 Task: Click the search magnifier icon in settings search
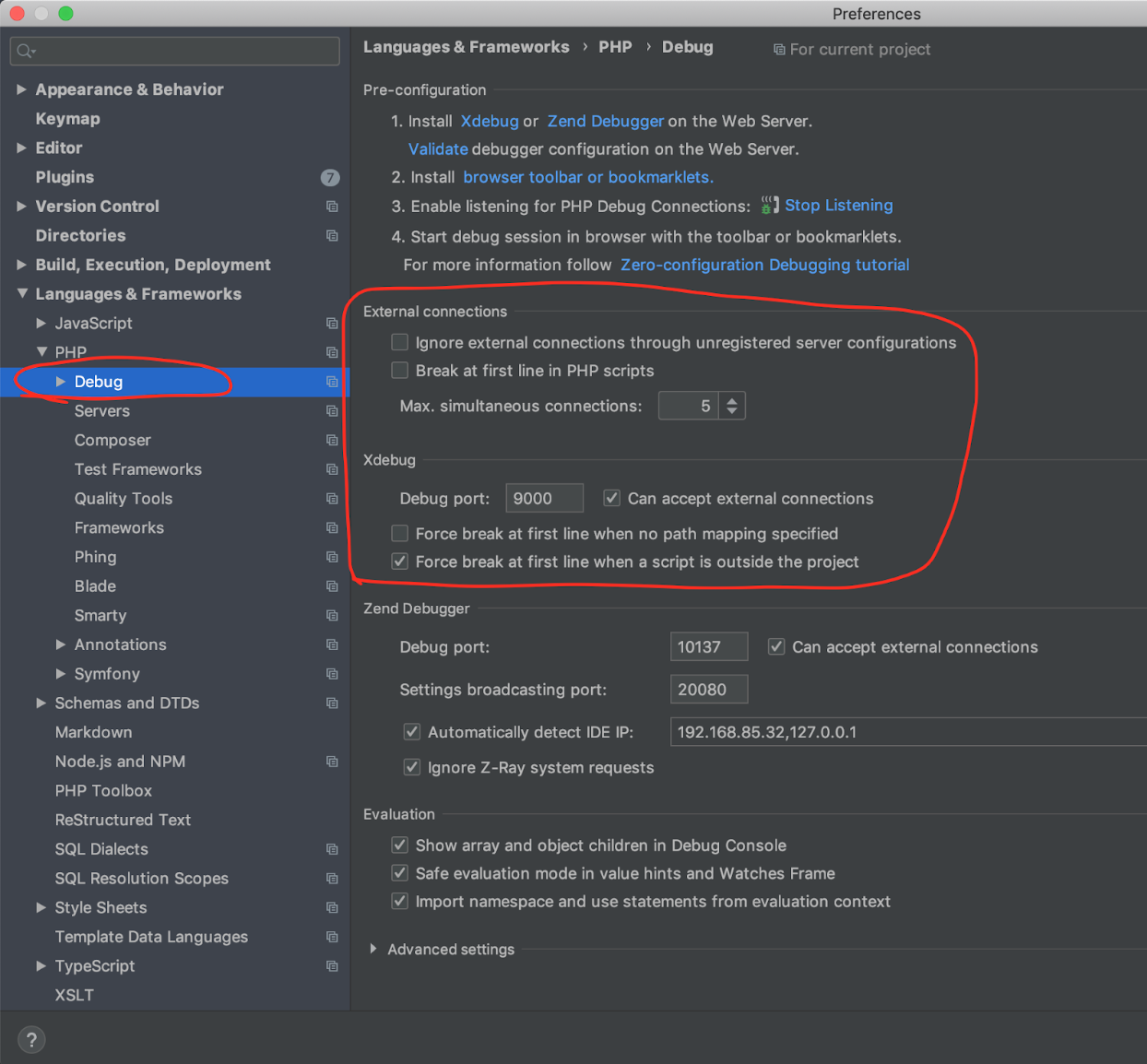point(25,51)
